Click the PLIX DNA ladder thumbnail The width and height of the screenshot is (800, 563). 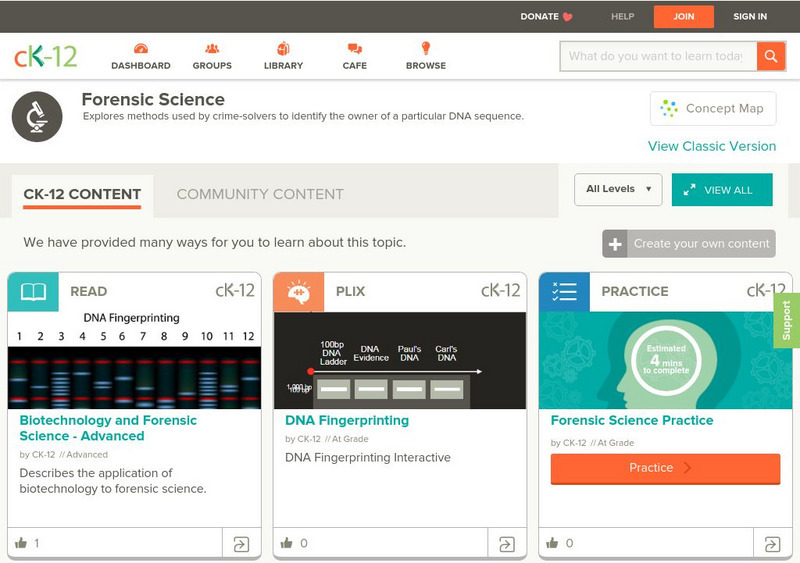click(399, 360)
